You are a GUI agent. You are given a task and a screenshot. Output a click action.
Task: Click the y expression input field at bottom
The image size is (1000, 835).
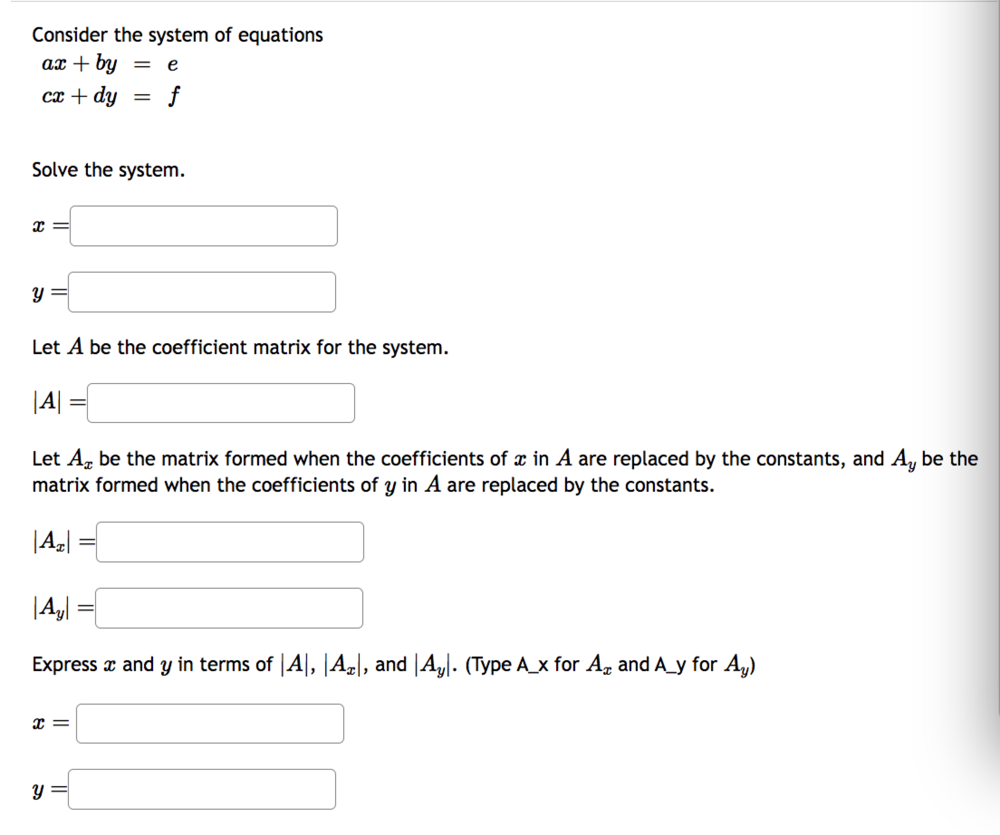pos(202,788)
